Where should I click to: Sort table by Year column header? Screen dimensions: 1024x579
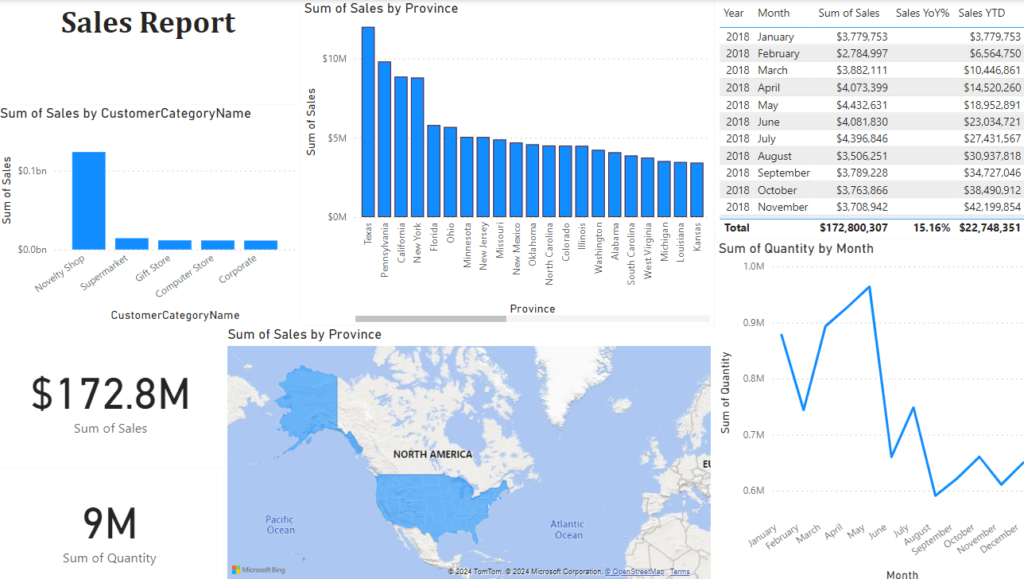pyautogui.click(x=733, y=13)
